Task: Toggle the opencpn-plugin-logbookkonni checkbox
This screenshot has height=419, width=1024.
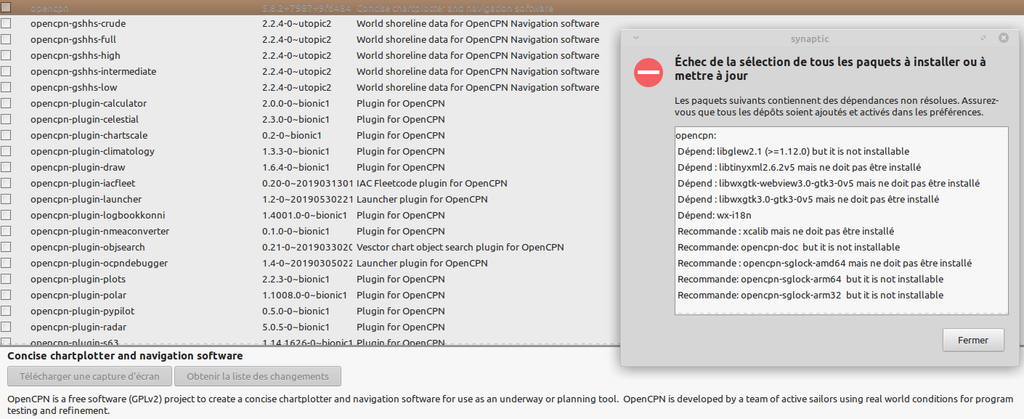Action: 6,215
